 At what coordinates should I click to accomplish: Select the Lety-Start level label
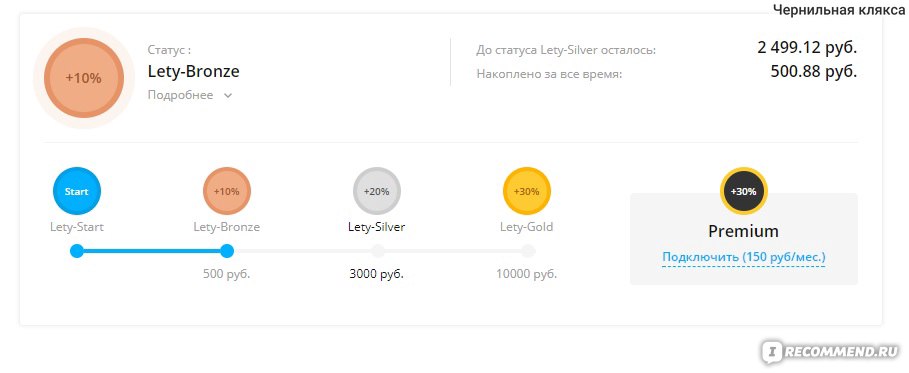(x=77, y=227)
